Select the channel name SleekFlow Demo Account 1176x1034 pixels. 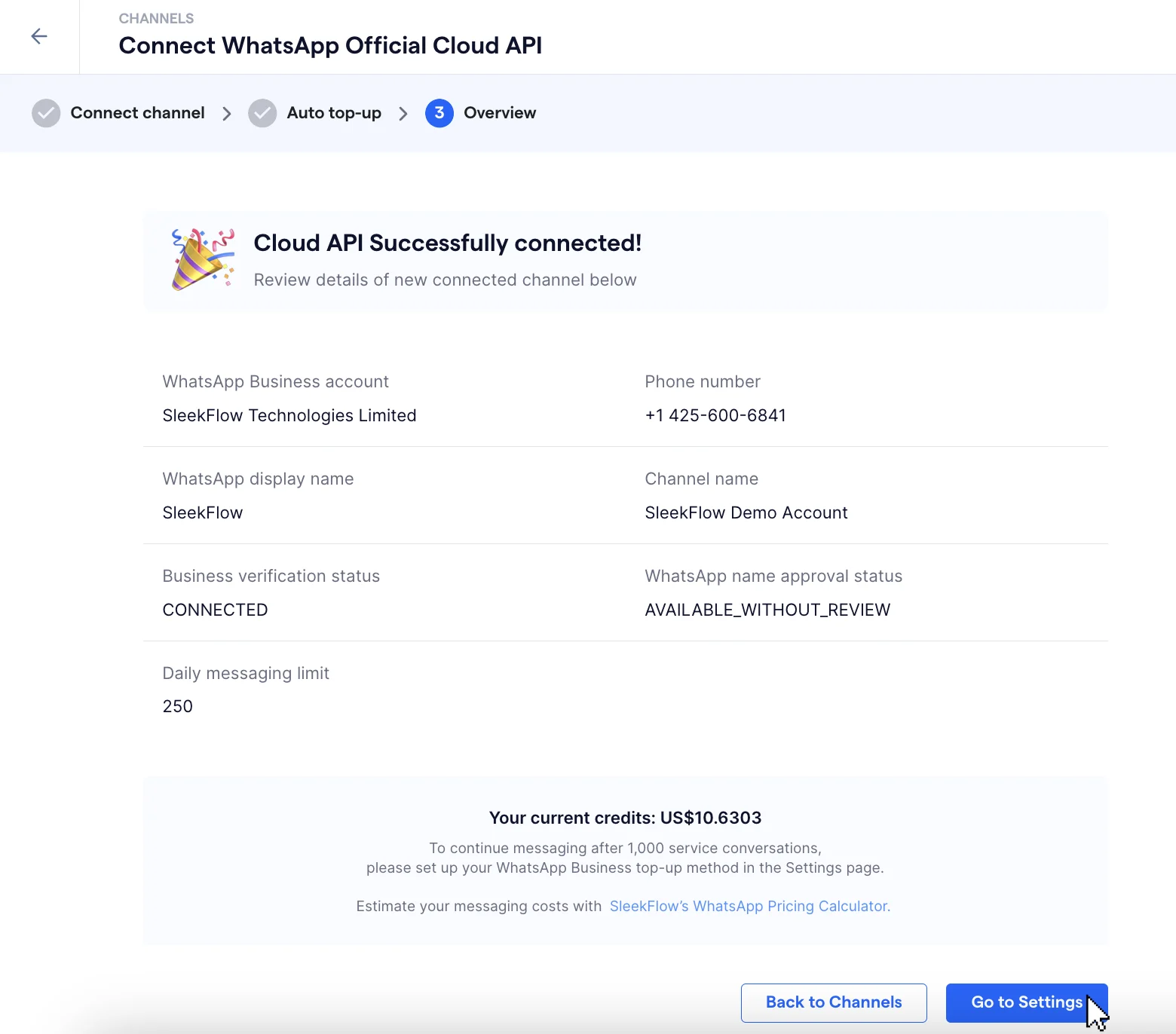(746, 512)
